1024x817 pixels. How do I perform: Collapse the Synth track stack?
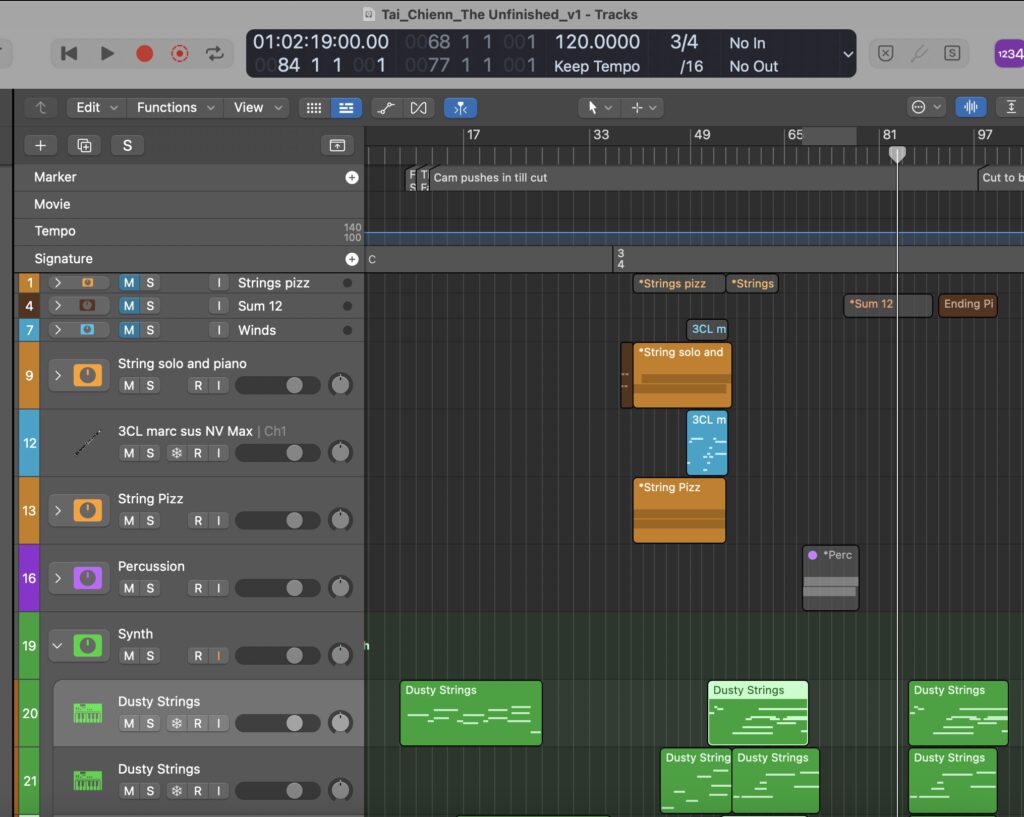point(57,646)
